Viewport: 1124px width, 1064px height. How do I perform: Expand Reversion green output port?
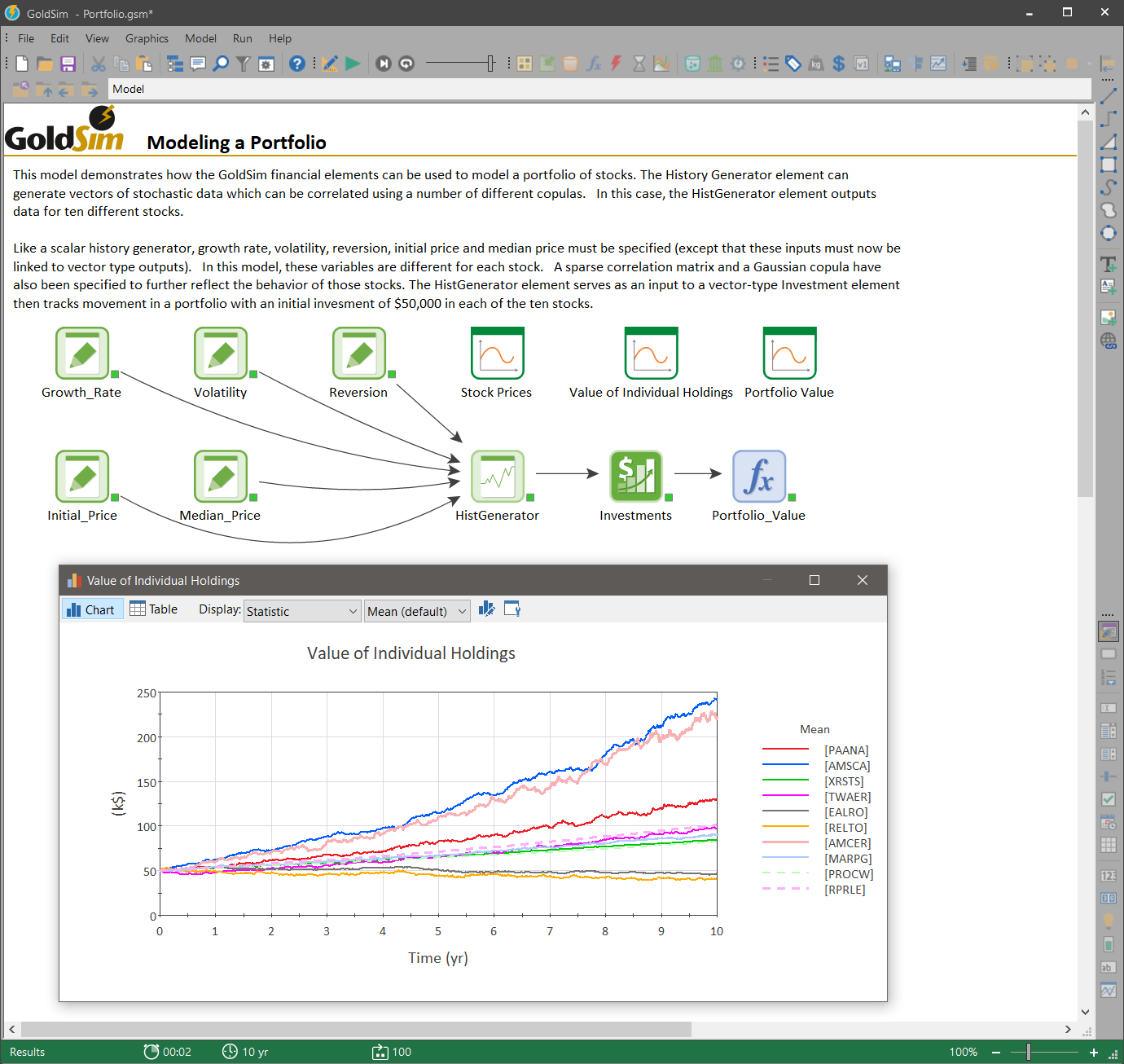pyautogui.click(x=392, y=374)
